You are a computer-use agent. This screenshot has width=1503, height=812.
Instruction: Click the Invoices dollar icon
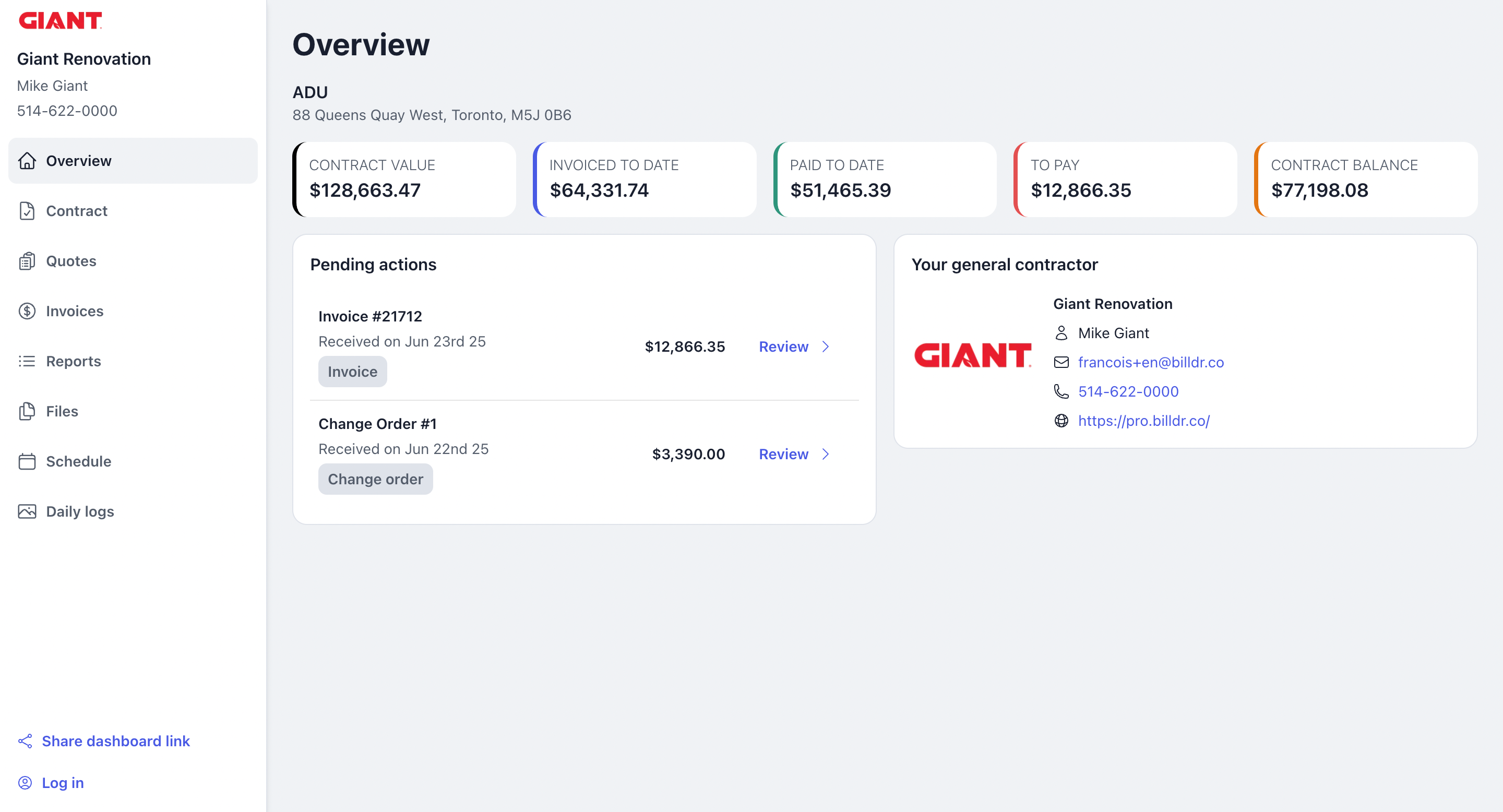27,311
